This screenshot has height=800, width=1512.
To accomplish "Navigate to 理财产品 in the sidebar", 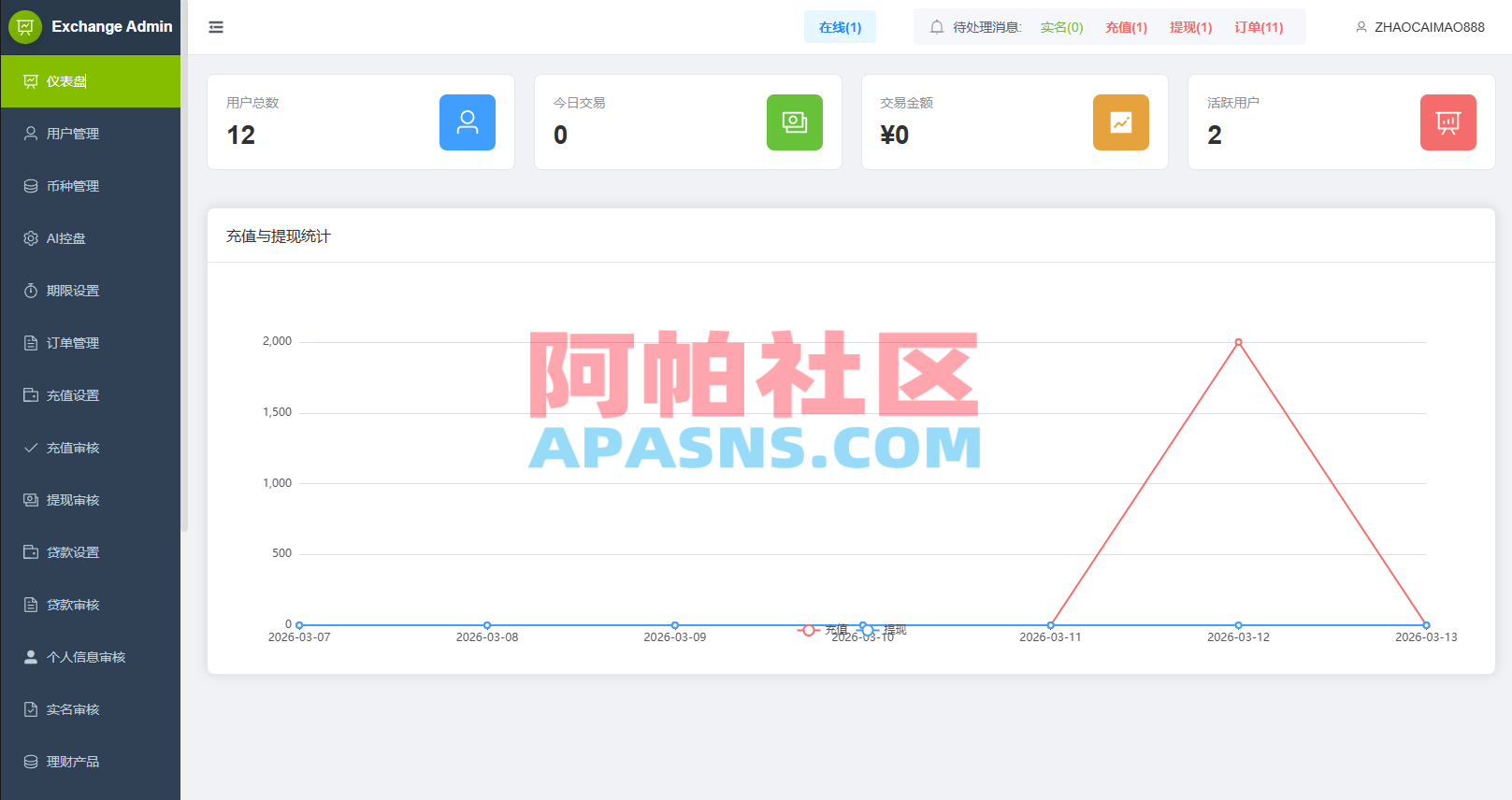I will [x=91, y=762].
